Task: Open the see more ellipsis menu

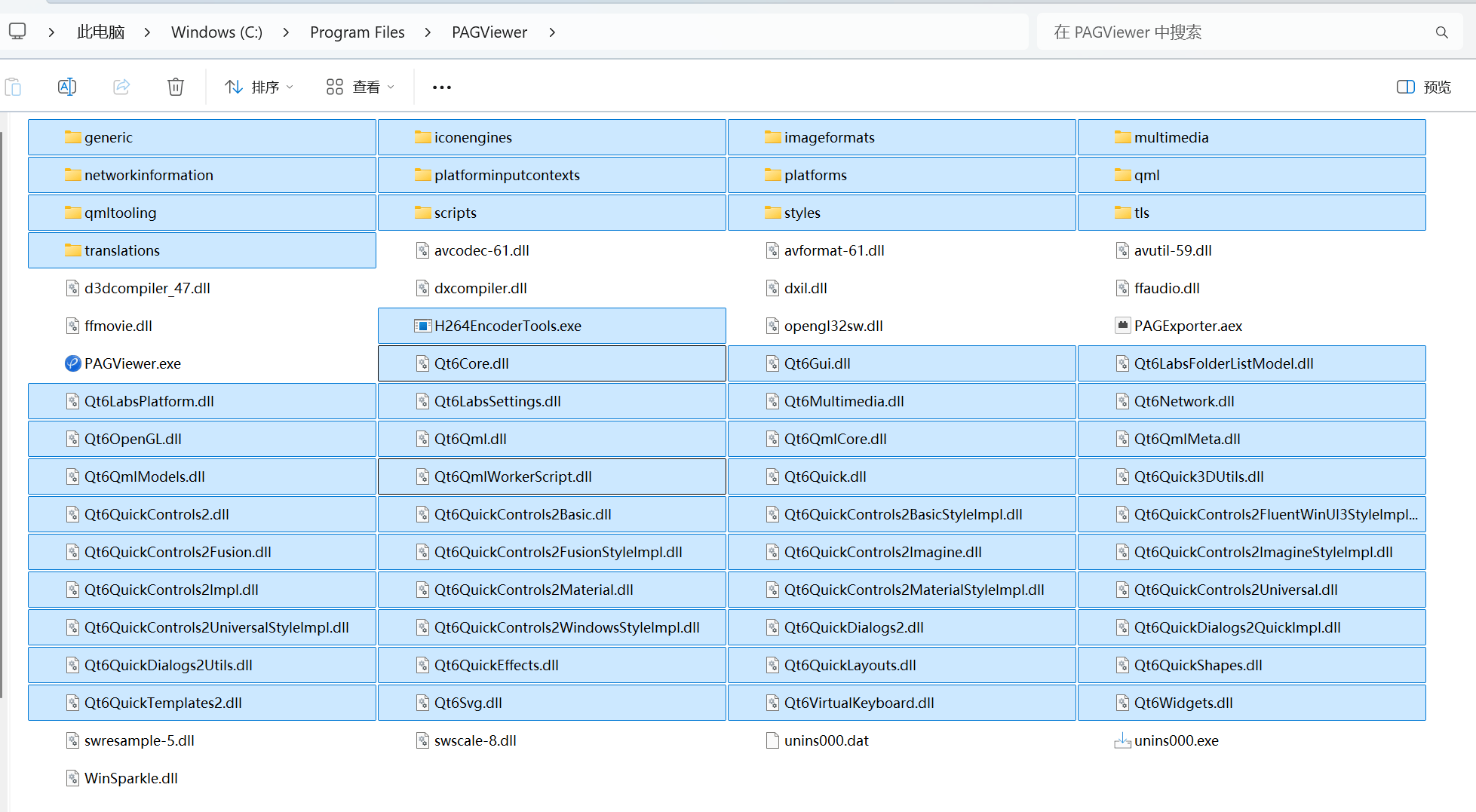Action: pyautogui.click(x=442, y=87)
